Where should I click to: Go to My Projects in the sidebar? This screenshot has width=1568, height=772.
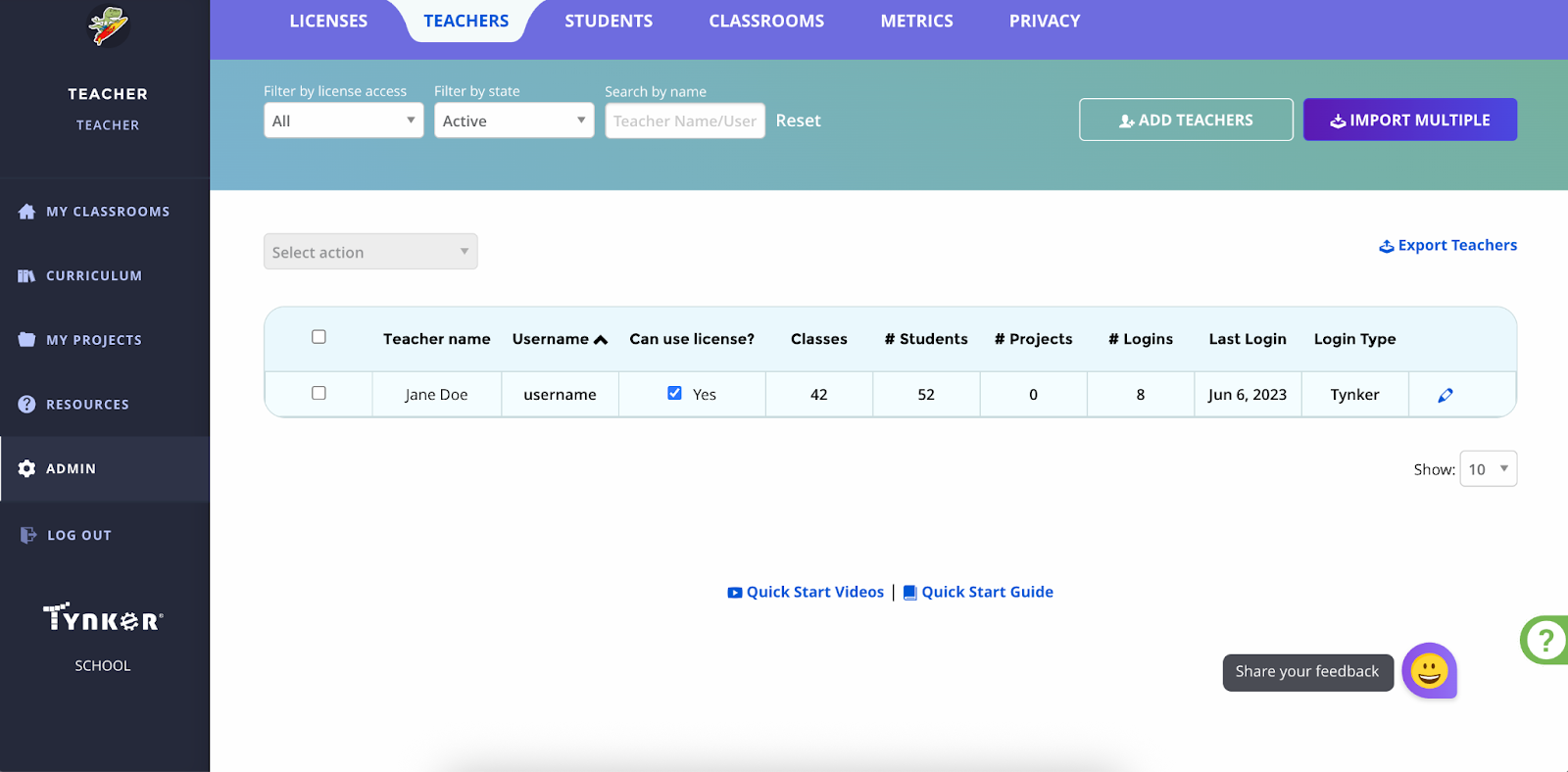[93, 340]
